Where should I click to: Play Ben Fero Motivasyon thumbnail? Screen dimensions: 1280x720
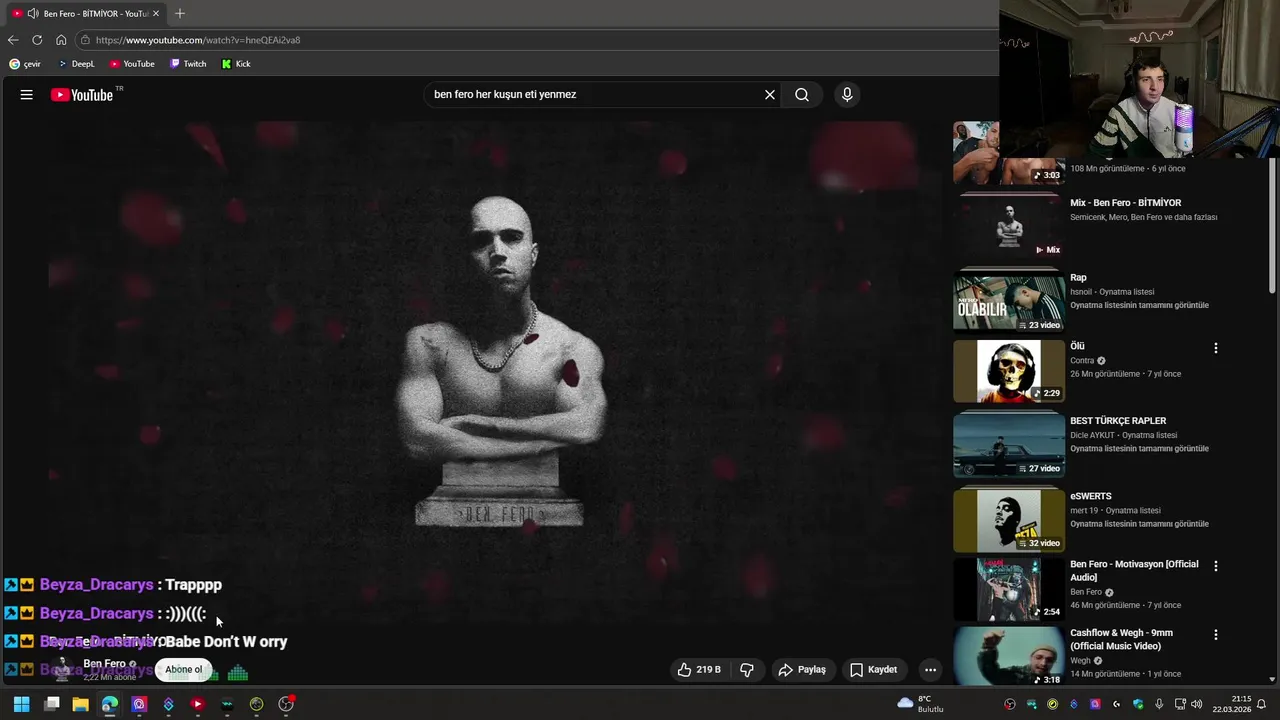(x=1009, y=589)
